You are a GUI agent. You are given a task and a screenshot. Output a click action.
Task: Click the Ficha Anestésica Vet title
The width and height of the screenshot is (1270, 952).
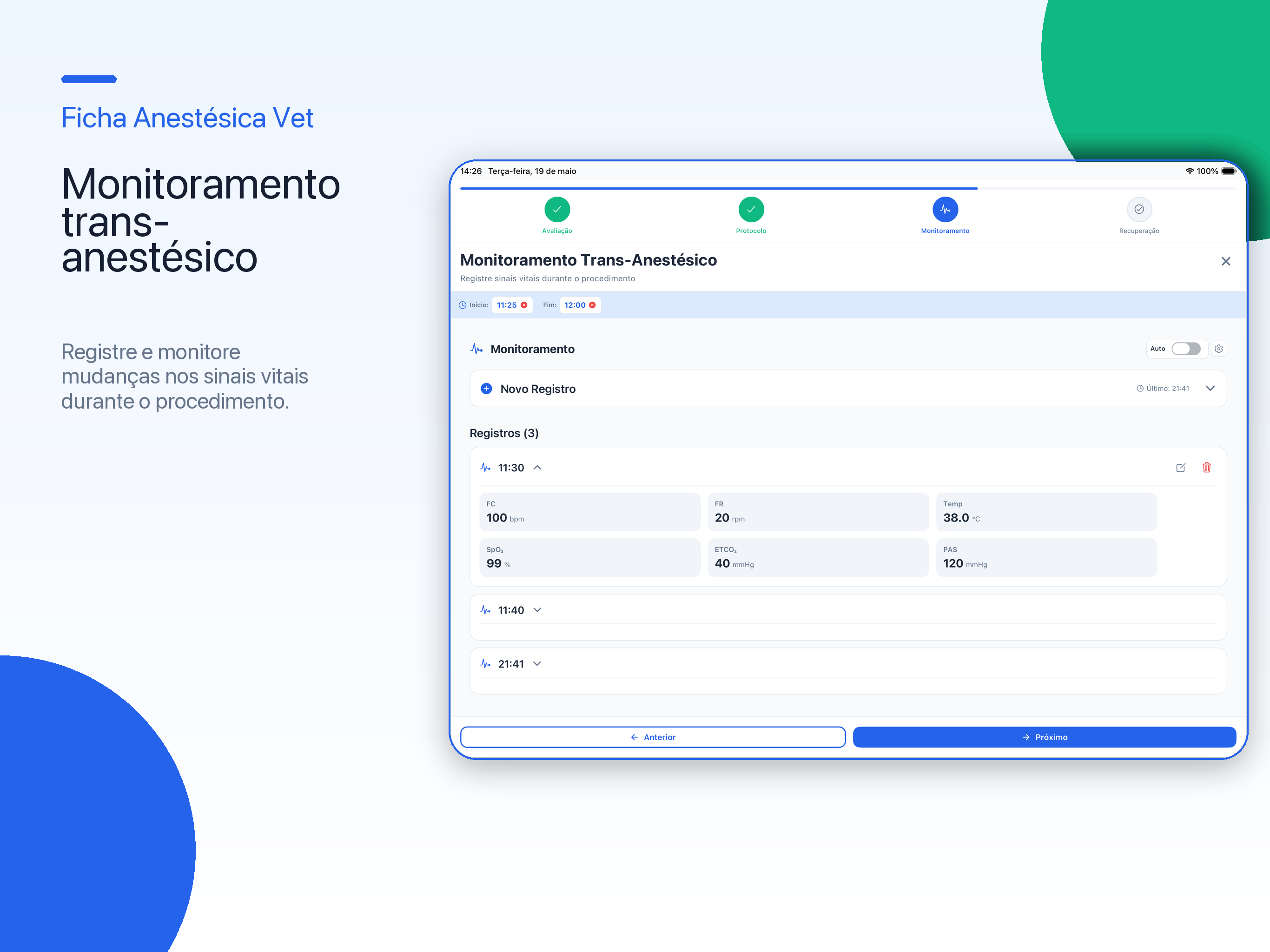[x=187, y=118]
